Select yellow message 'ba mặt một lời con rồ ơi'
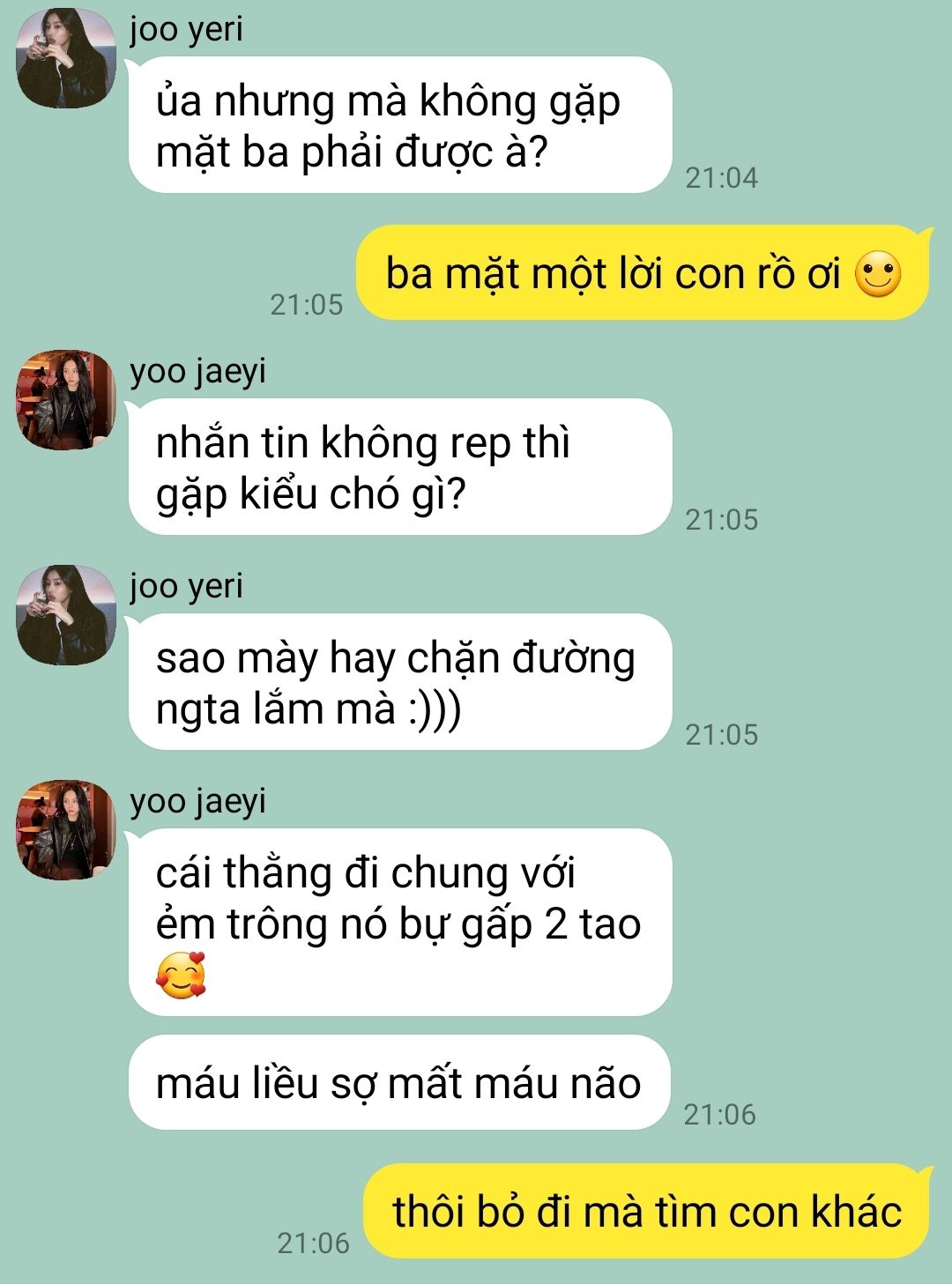 [x=643, y=272]
